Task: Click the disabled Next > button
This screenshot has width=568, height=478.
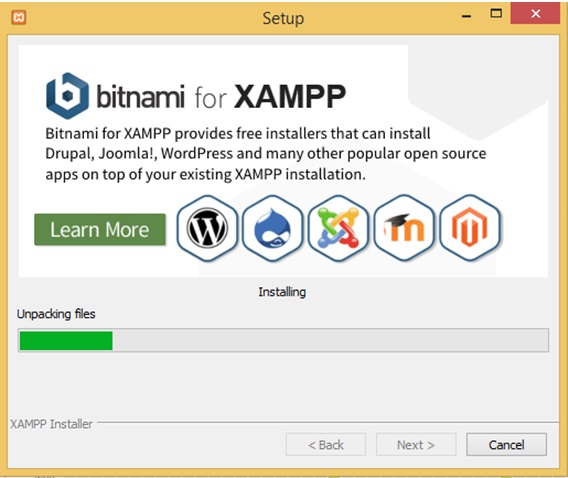Action: pos(416,444)
